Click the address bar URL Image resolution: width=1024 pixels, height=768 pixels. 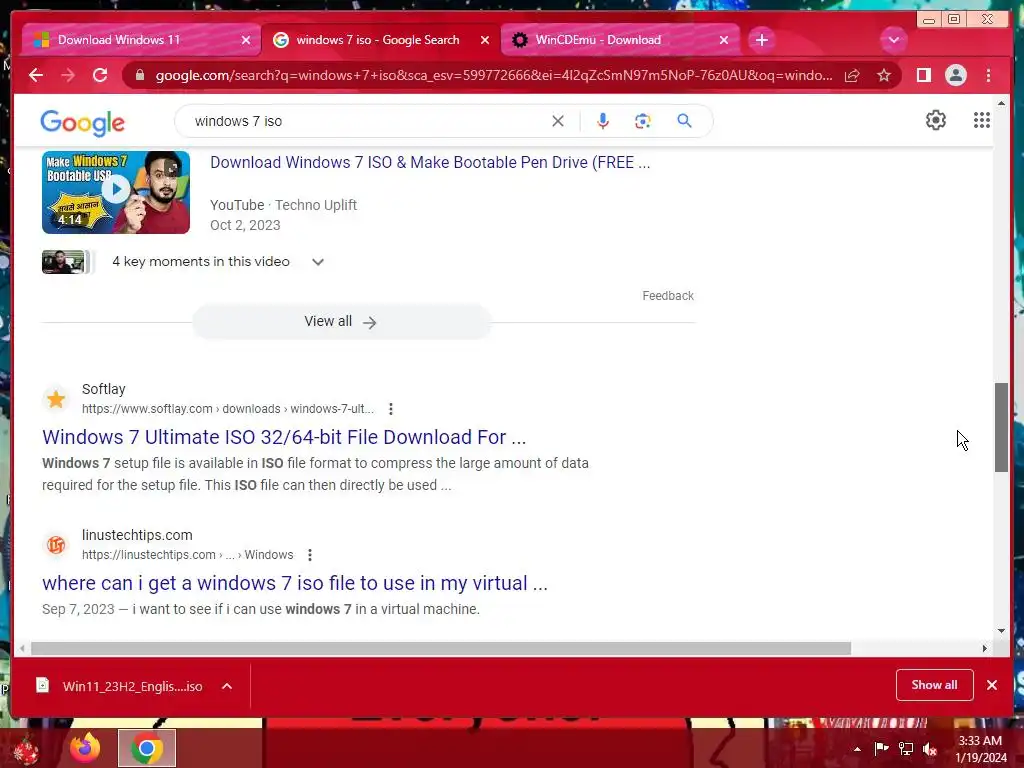[x=494, y=76]
